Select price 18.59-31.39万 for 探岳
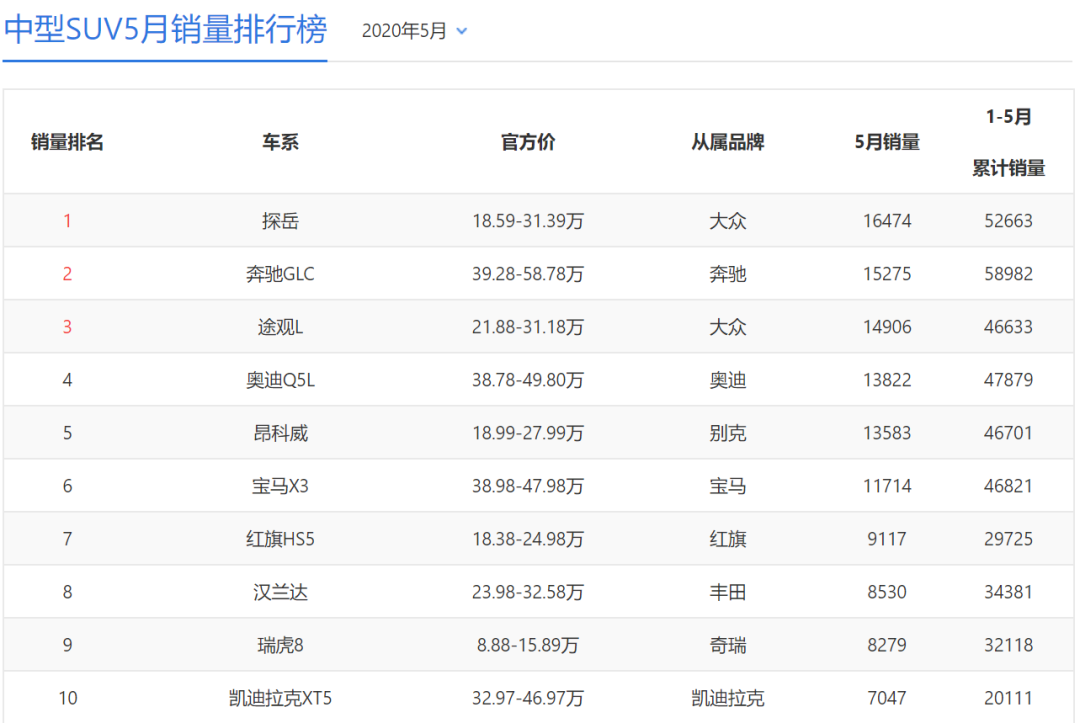Viewport: 1080px width, 723px height. point(528,221)
